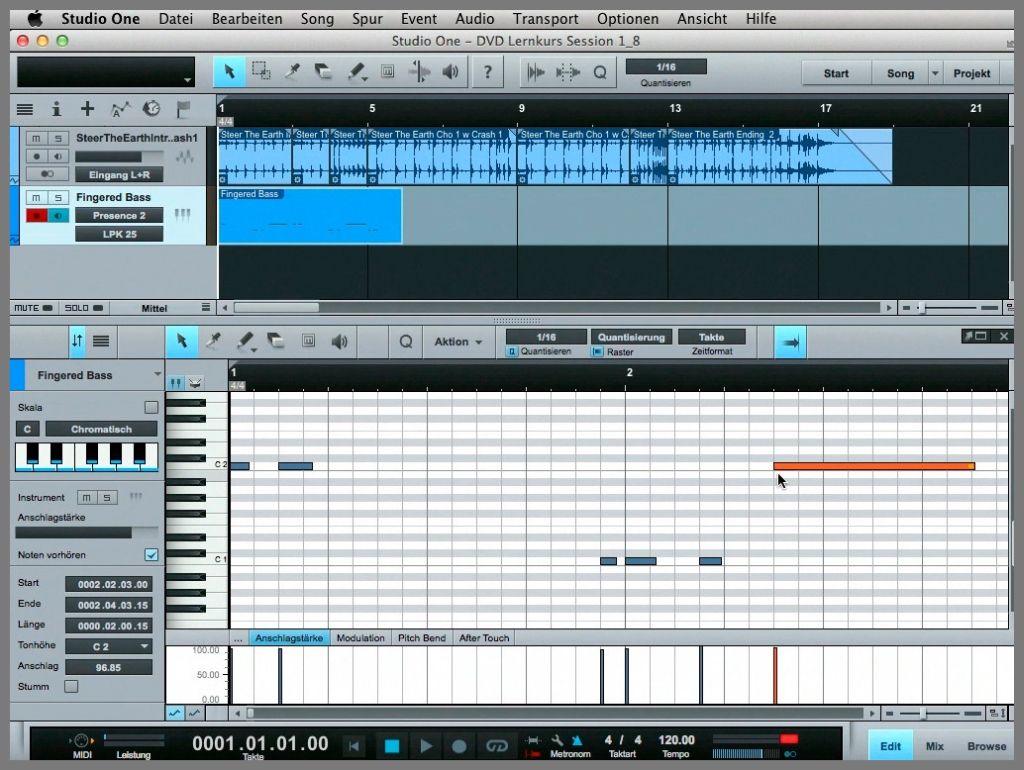Click the Tempo value 120.00

677,740
